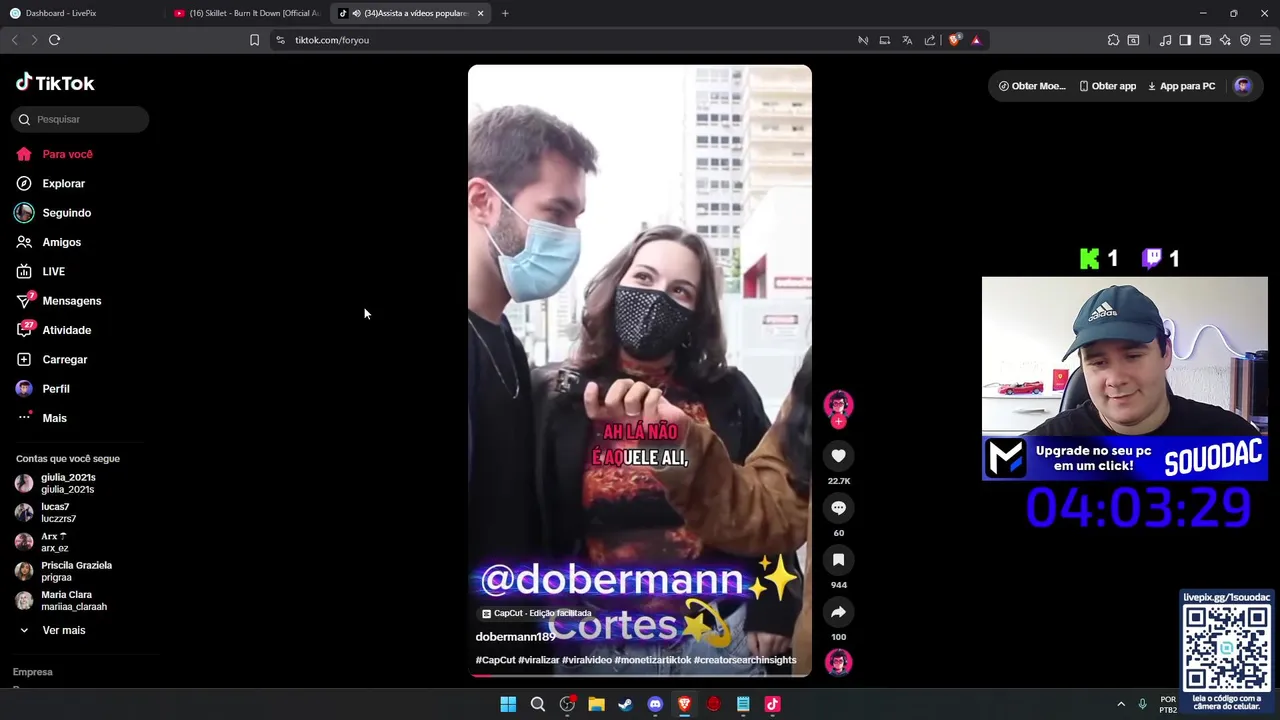
Task: Open Brave Leo AI sparkle icon
Action: tap(1225, 40)
